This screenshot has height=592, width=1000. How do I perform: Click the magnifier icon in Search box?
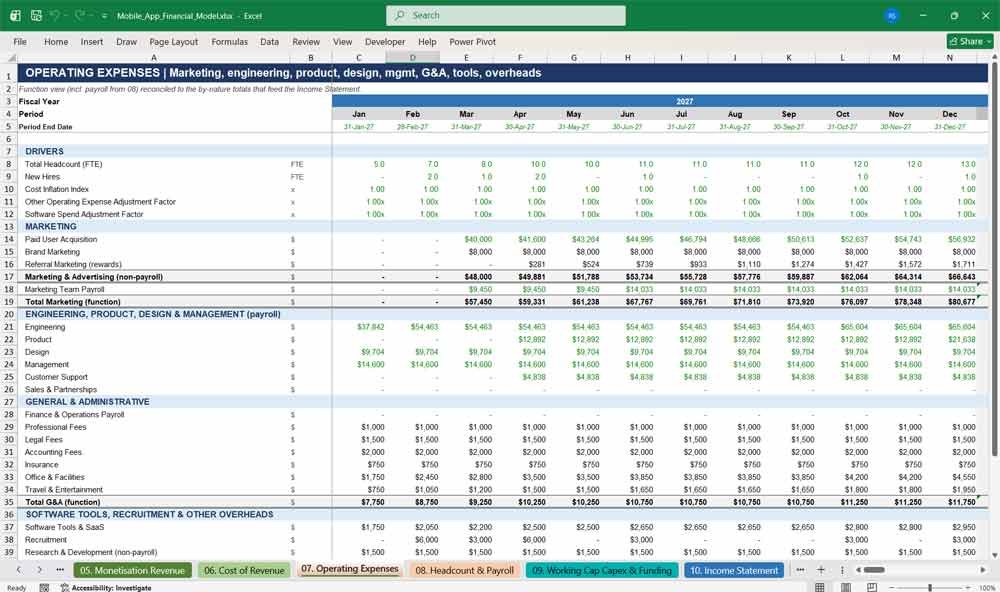point(400,15)
